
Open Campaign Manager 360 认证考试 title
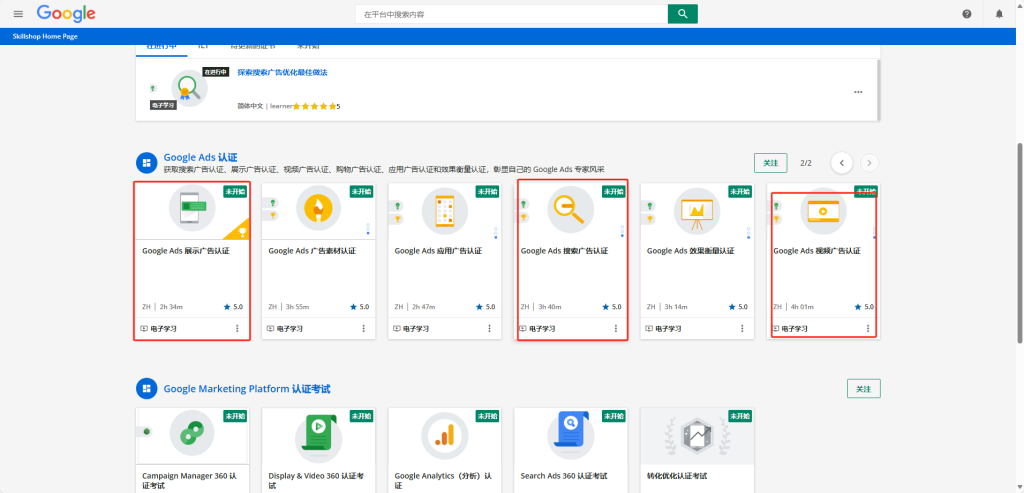point(189,481)
